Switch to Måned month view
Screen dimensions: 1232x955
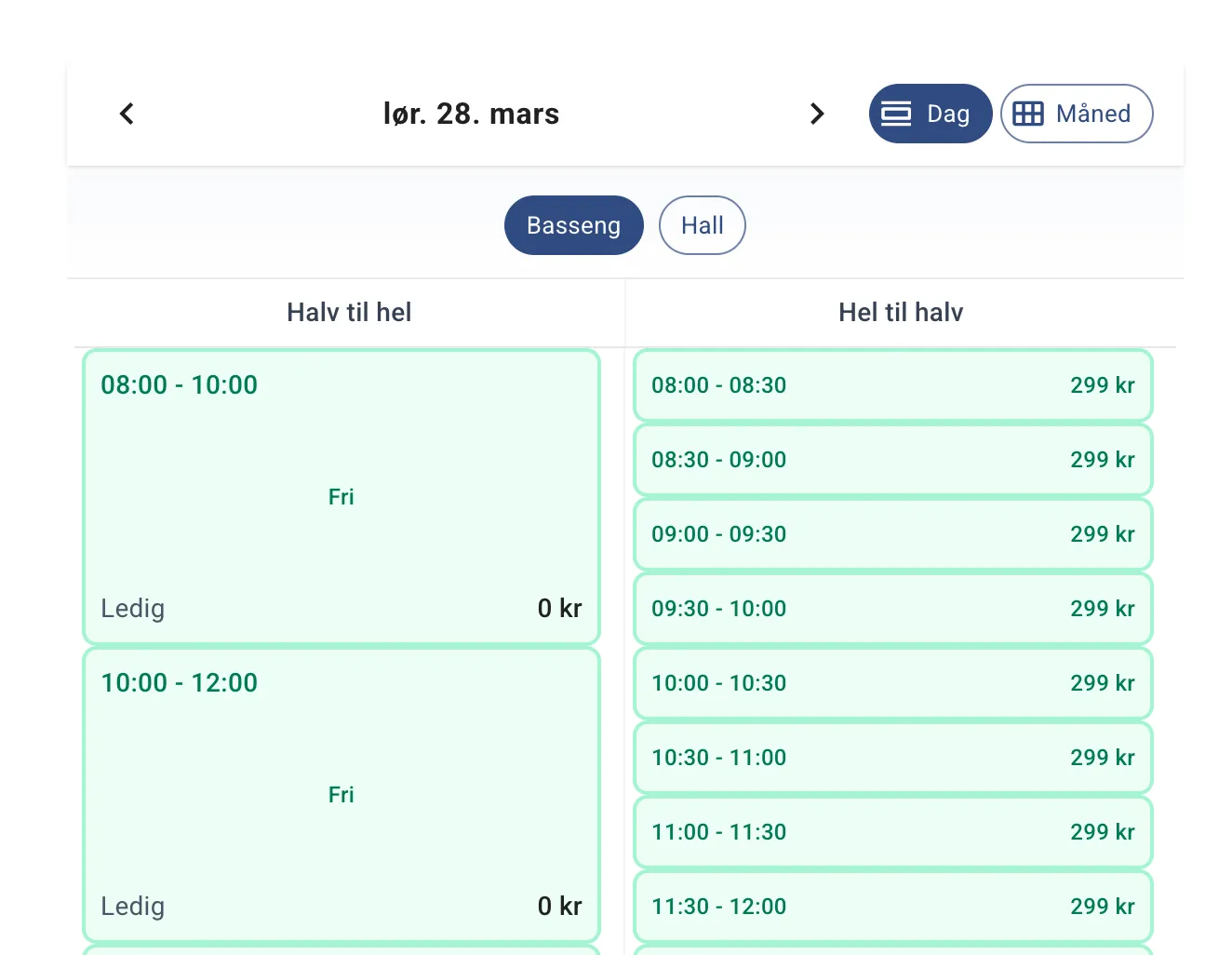tap(1077, 114)
